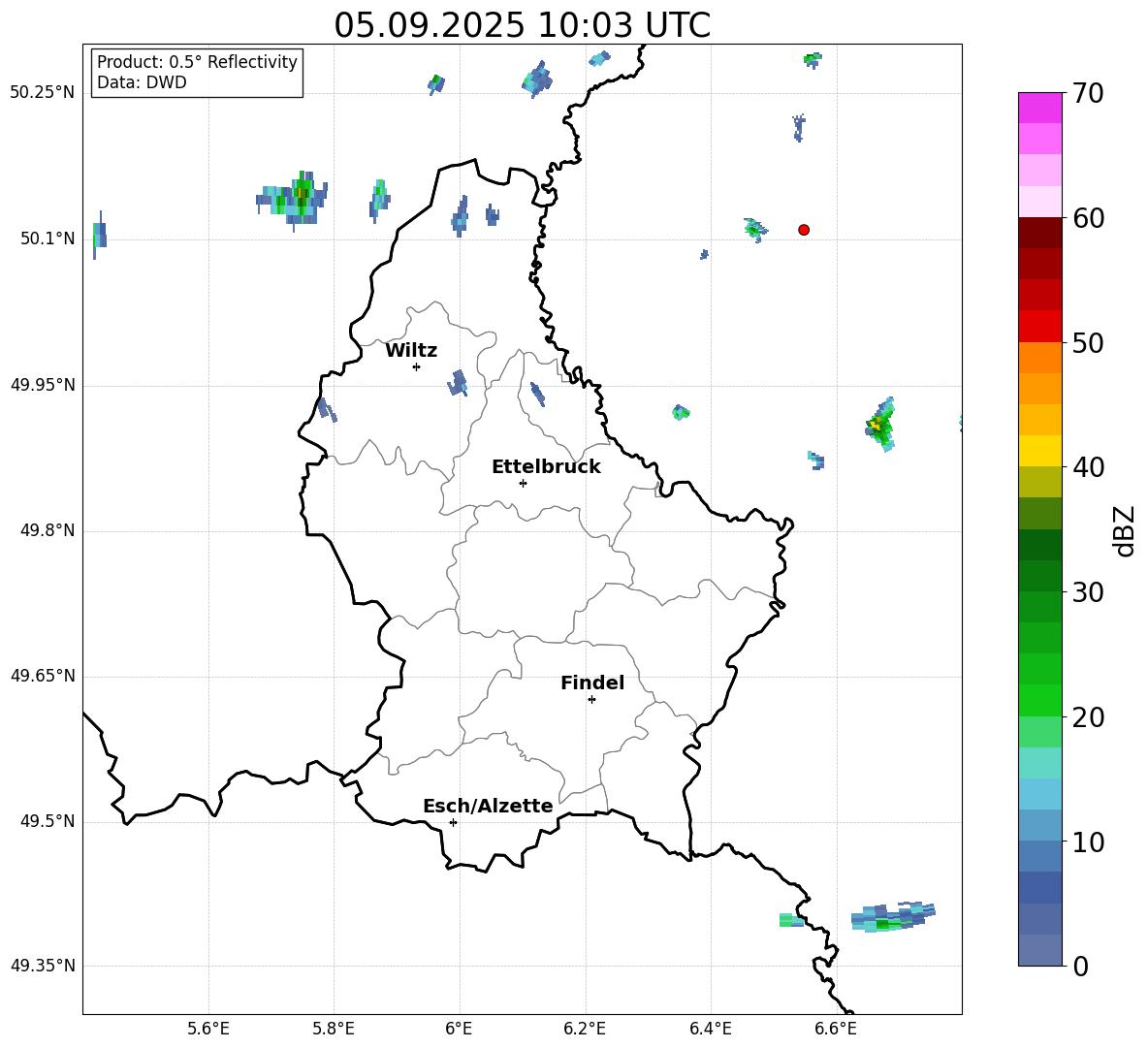The image size is (1148, 1048).
Task: Click the bright red colorbar segment above 50
Action: pos(1040,326)
